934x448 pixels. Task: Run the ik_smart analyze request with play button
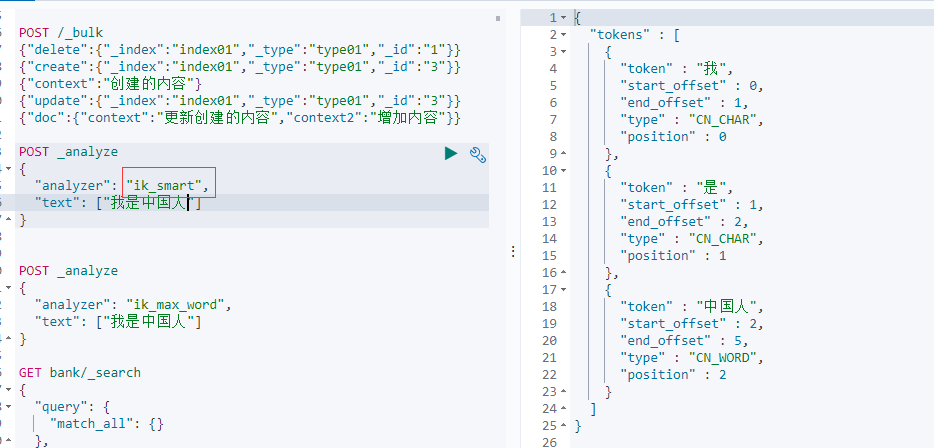pos(451,154)
